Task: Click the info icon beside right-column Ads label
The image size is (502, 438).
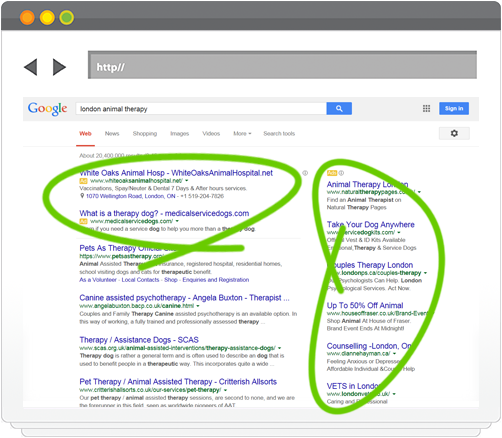Action: tap(341, 173)
